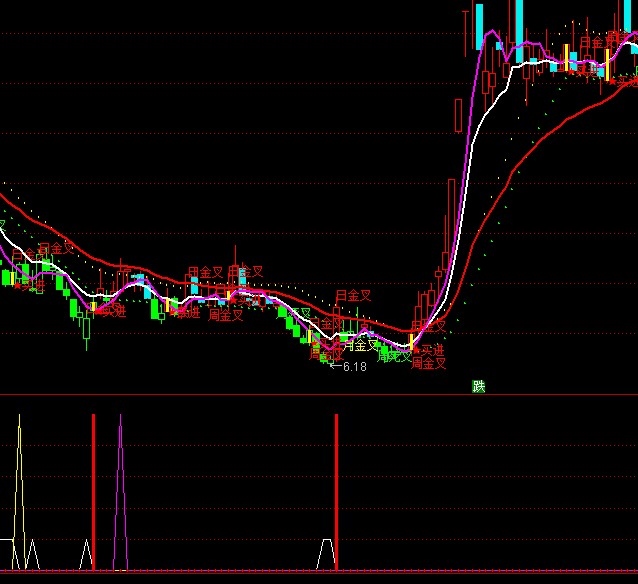Select the white trapezoid beside the right red bar
The height and width of the screenshot is (584, 638).
coord(325,551)
